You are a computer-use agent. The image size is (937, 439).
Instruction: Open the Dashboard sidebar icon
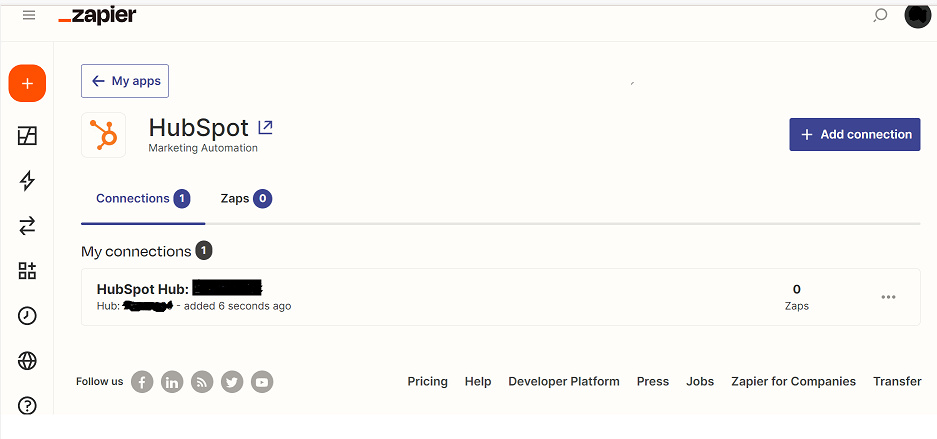[27, 136]
